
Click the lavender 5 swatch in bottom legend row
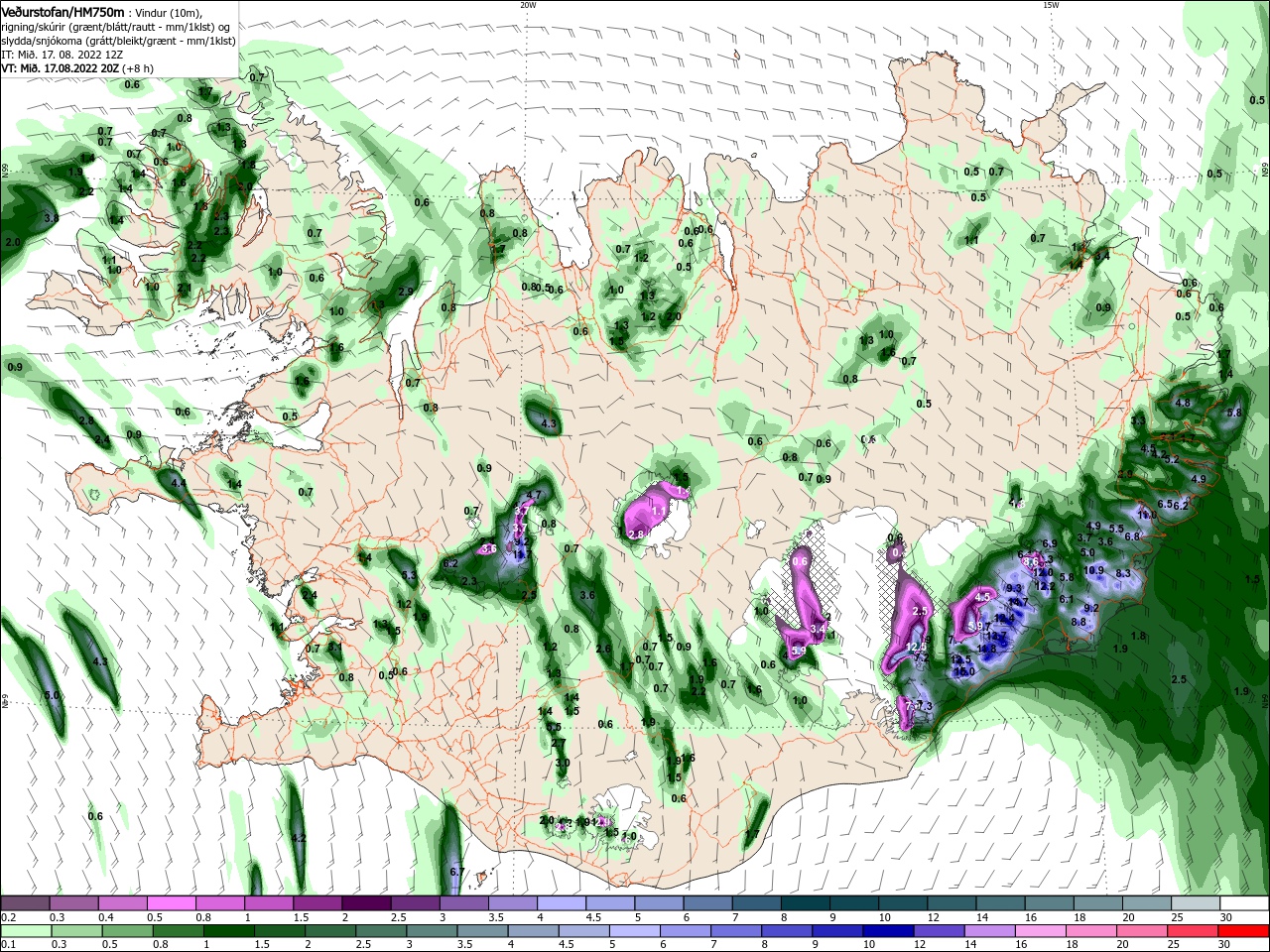pos(635,931)
